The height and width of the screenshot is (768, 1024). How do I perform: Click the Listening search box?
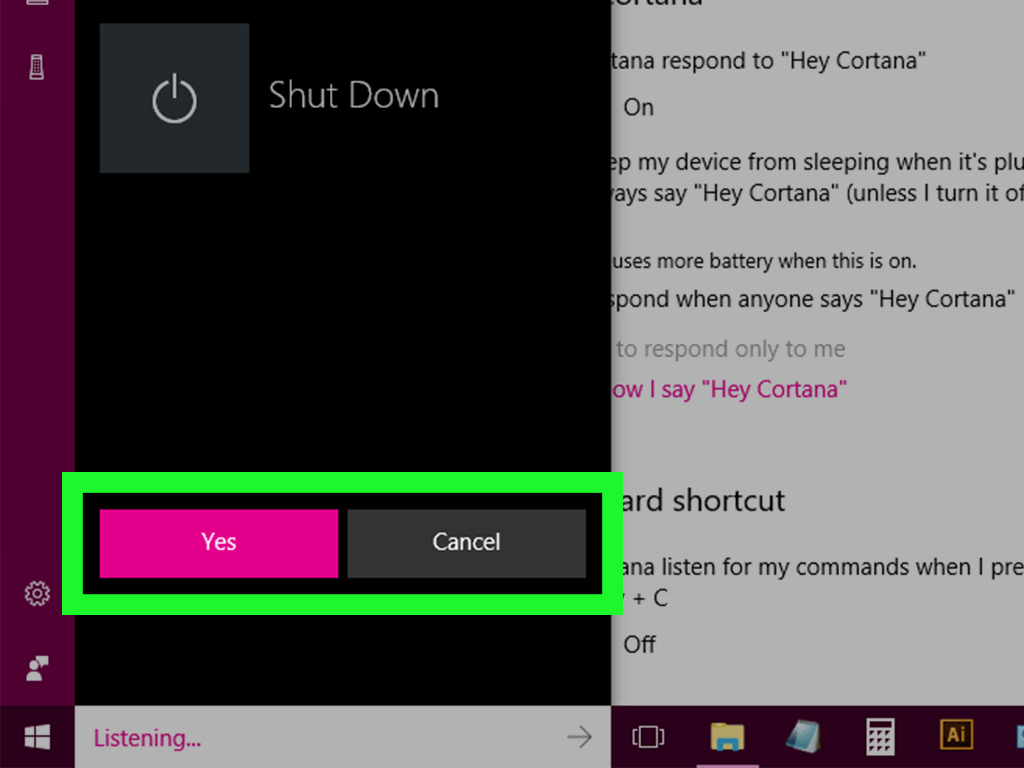(343, 737)
